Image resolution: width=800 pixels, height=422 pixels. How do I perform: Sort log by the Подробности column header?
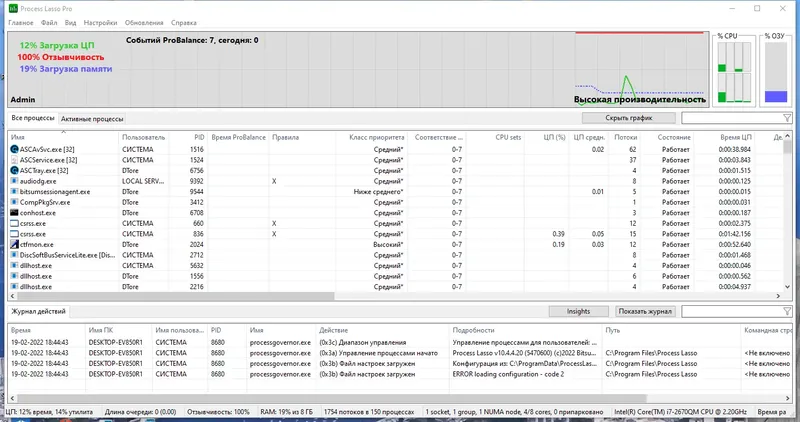point(526,330)
